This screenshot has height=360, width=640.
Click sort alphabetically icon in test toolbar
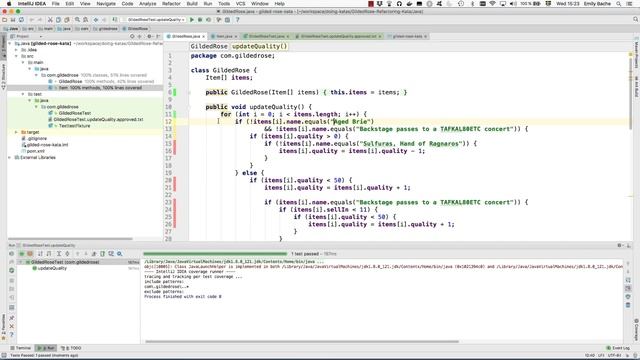click(x=40, y=254)
